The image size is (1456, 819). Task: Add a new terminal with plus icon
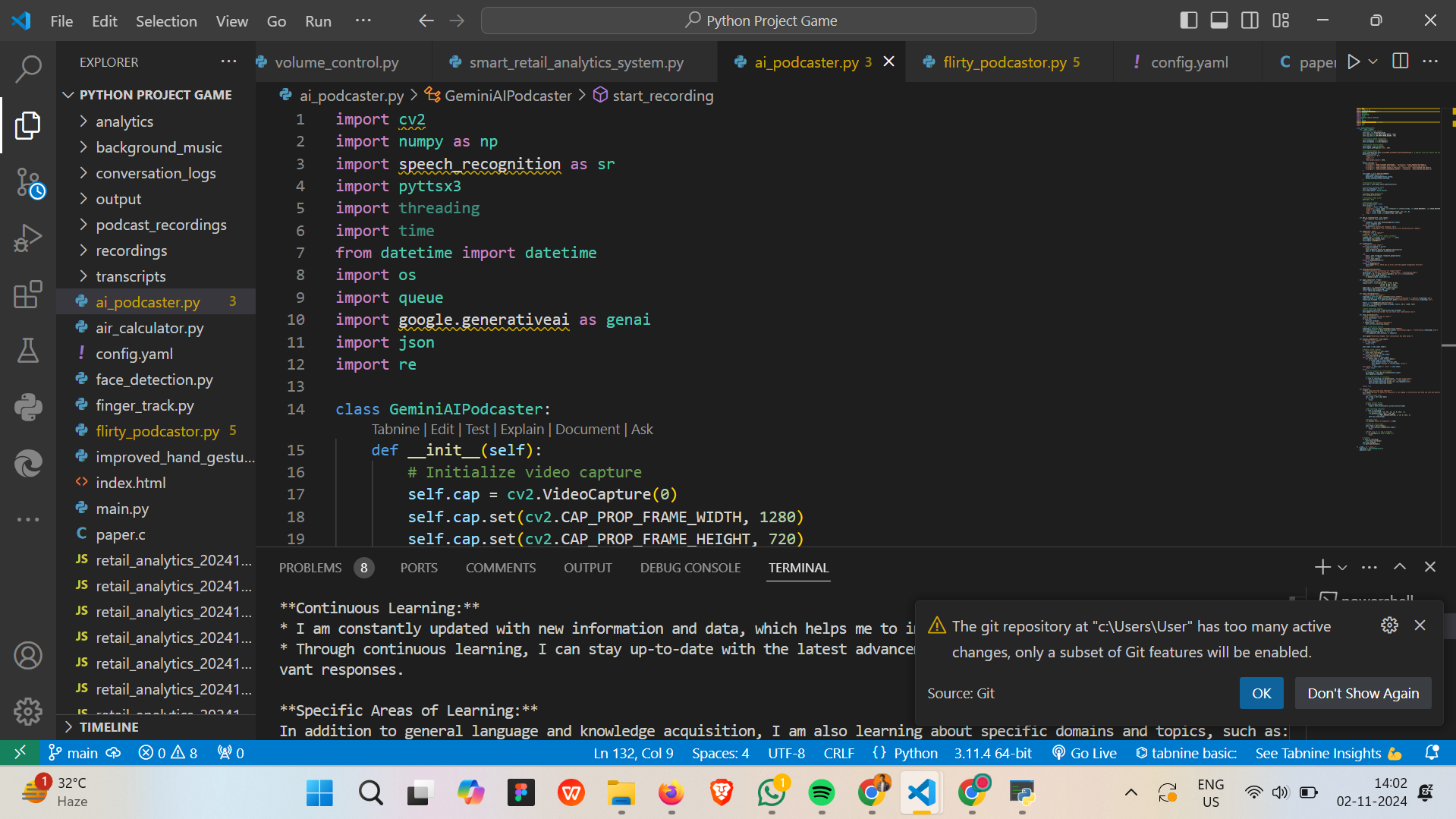[x=1322, y=567]
